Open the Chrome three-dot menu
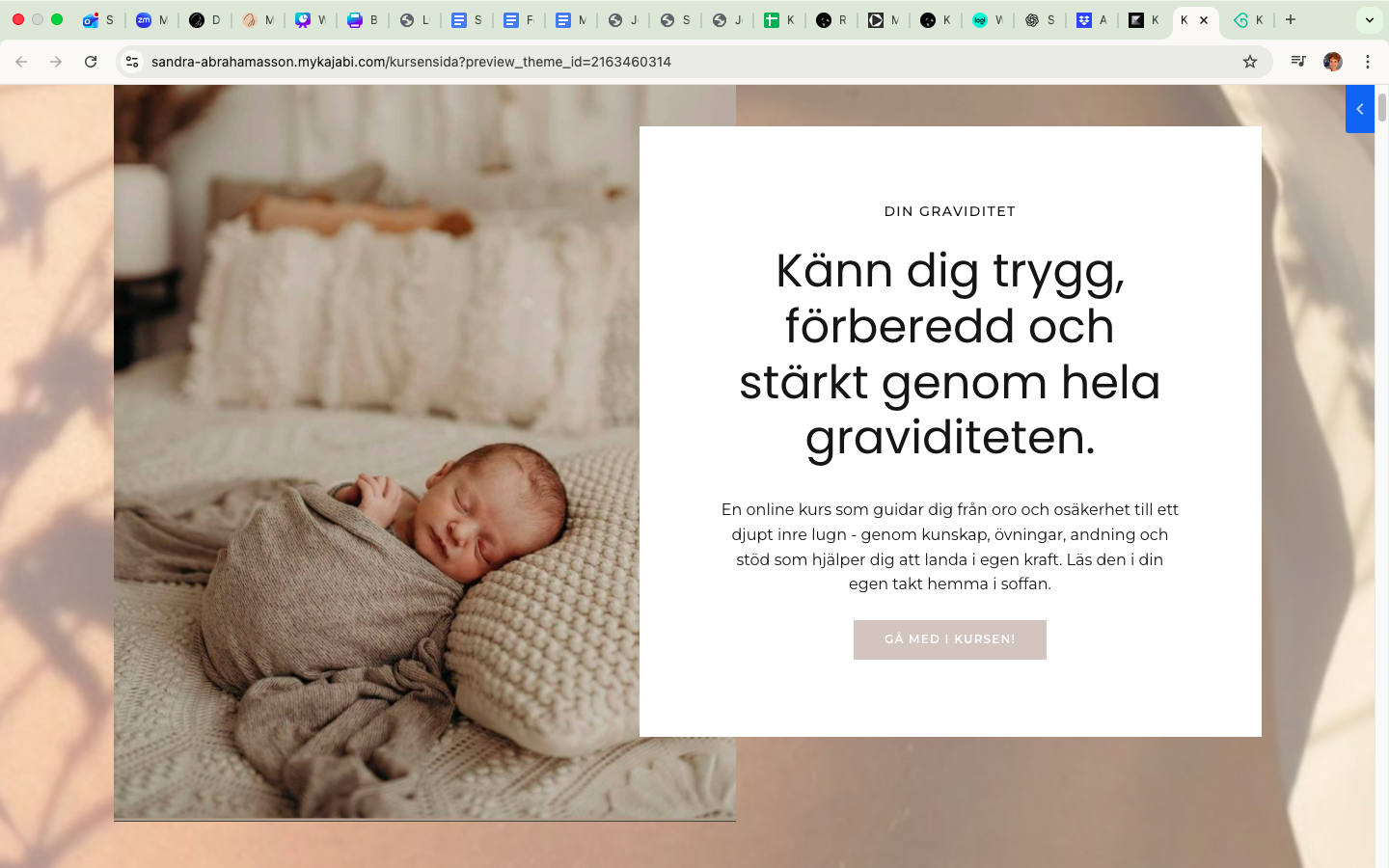 (1368, 62)
